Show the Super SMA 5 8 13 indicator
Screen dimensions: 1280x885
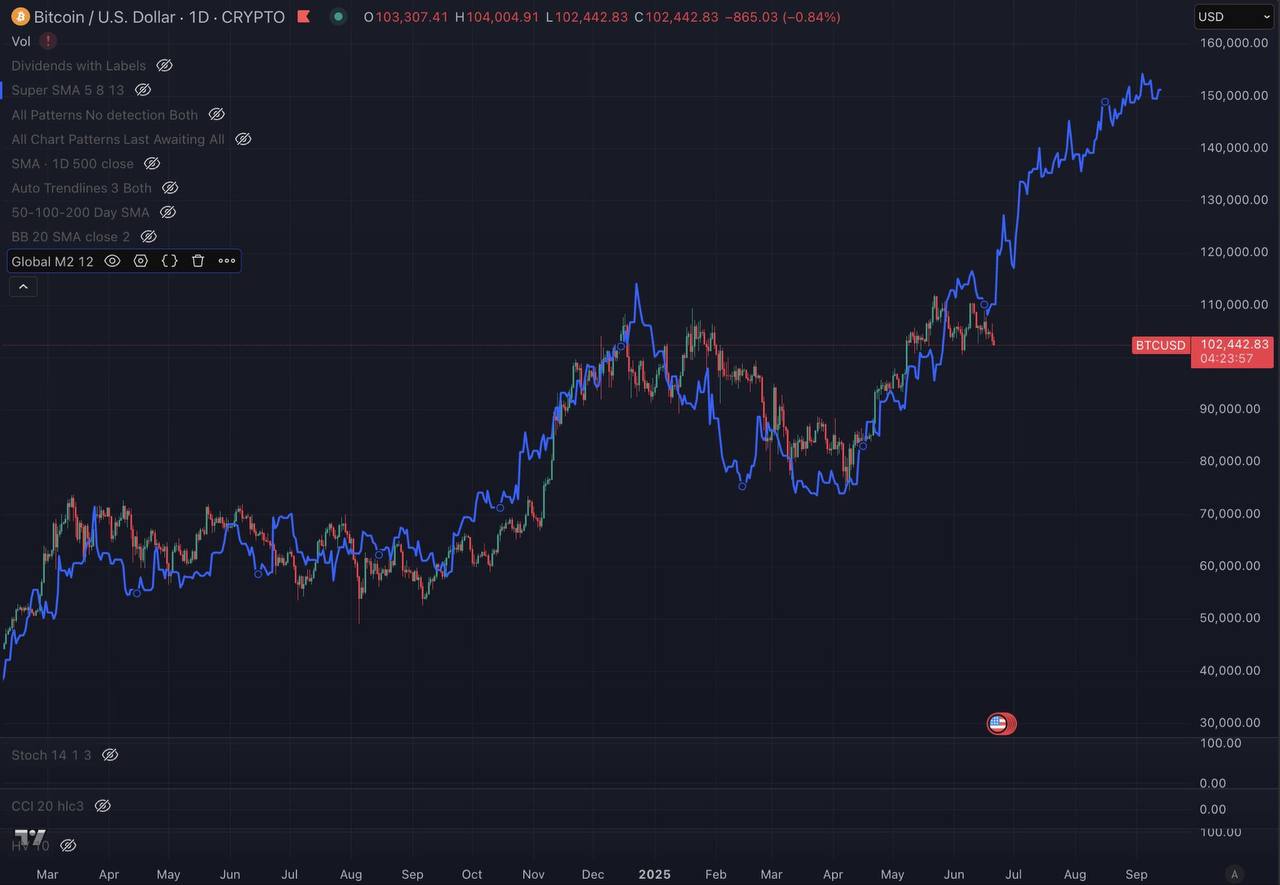click(143, 90)
